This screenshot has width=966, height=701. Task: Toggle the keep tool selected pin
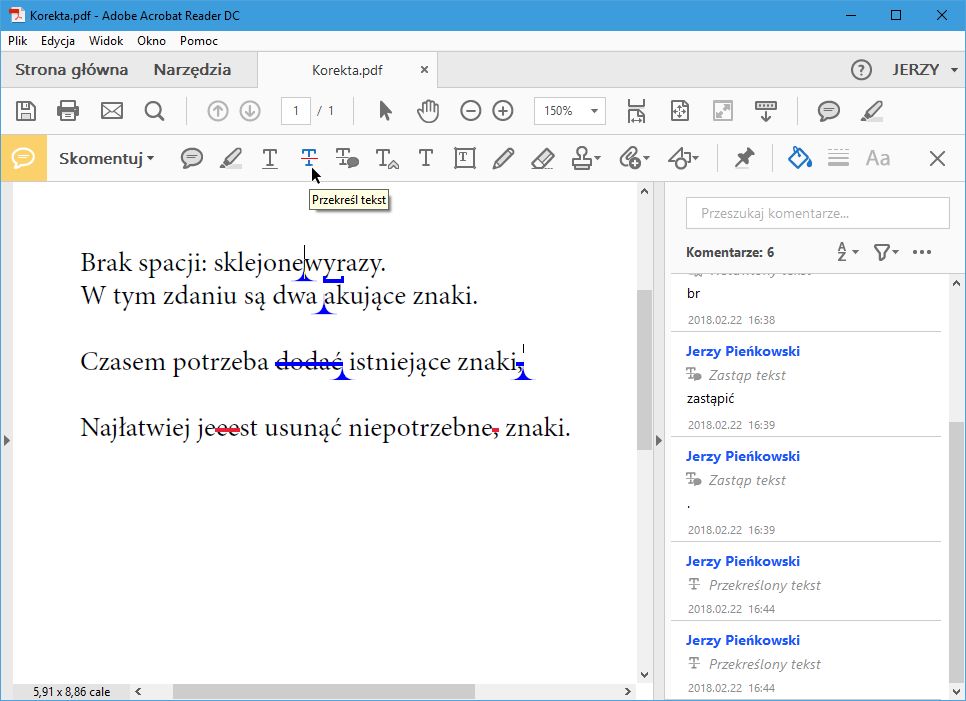[x=744, y=158]
